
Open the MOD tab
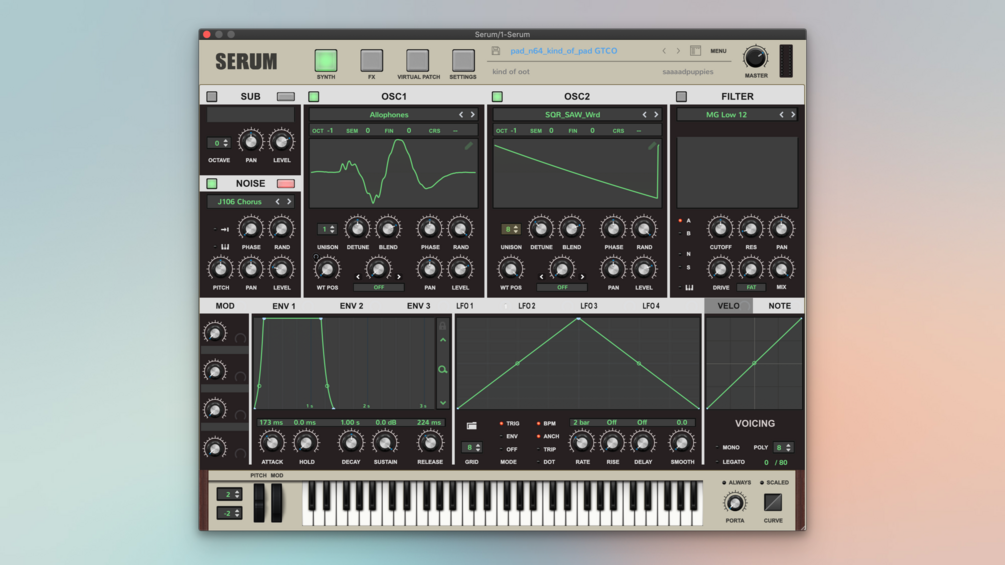click(x=225, y=306)
